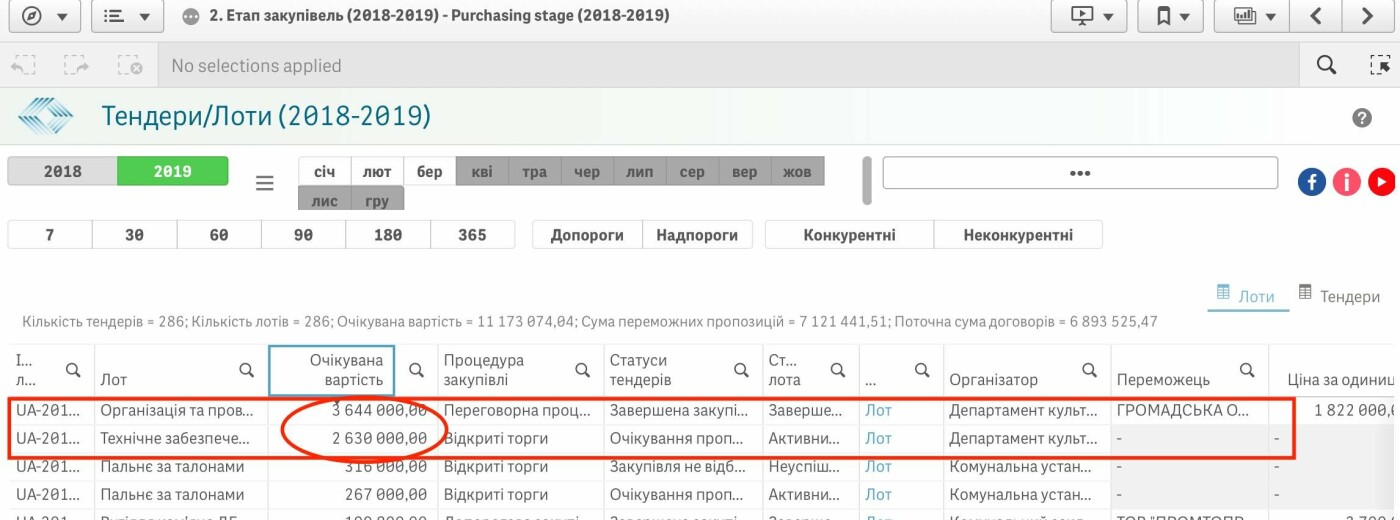The height and width of the screenshot is (520, 1400).
Task: Switch to the Тендери tab
Action: pos(1339,295)
